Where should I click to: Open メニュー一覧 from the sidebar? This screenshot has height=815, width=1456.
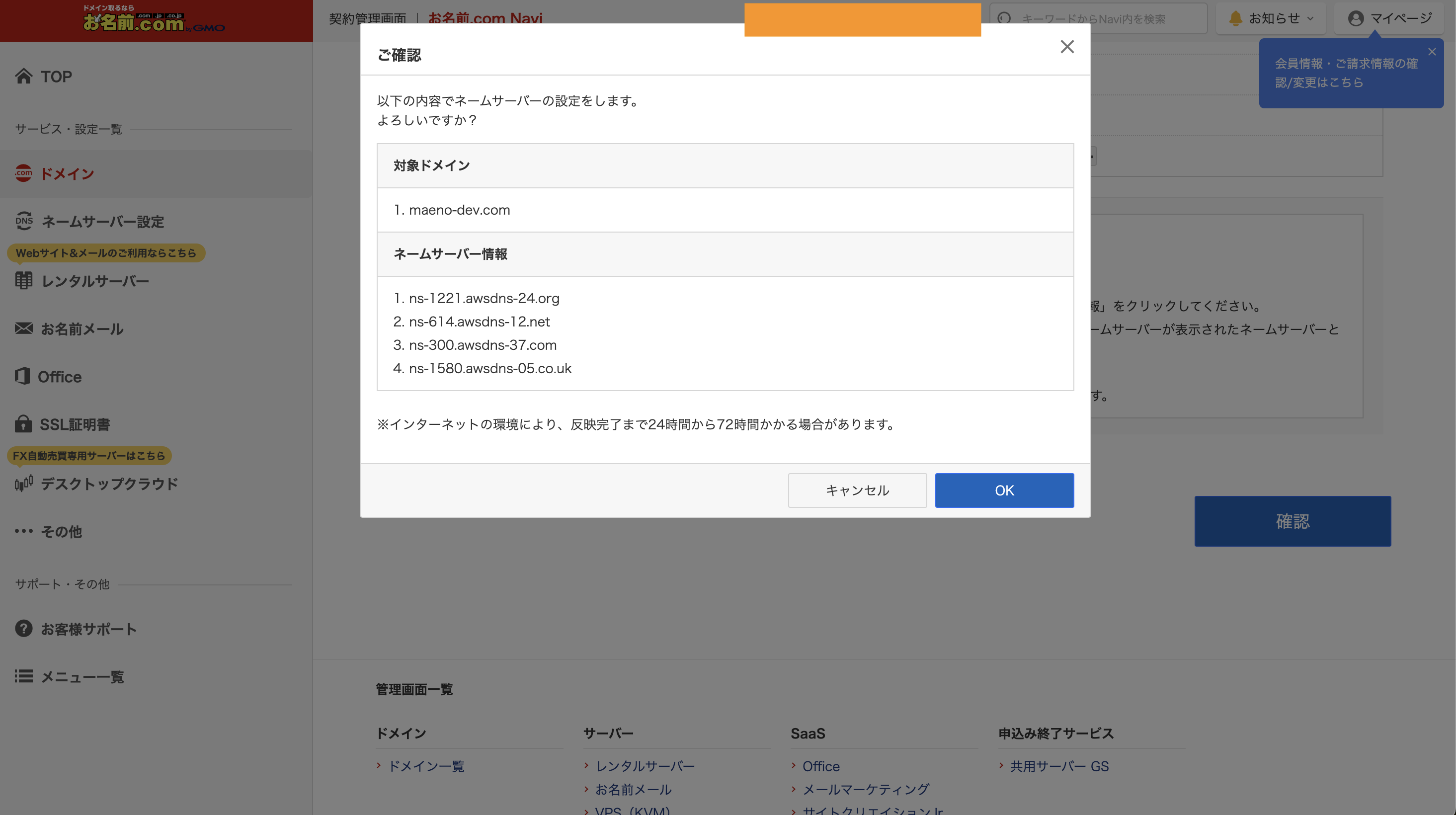[x=82, y=677]
